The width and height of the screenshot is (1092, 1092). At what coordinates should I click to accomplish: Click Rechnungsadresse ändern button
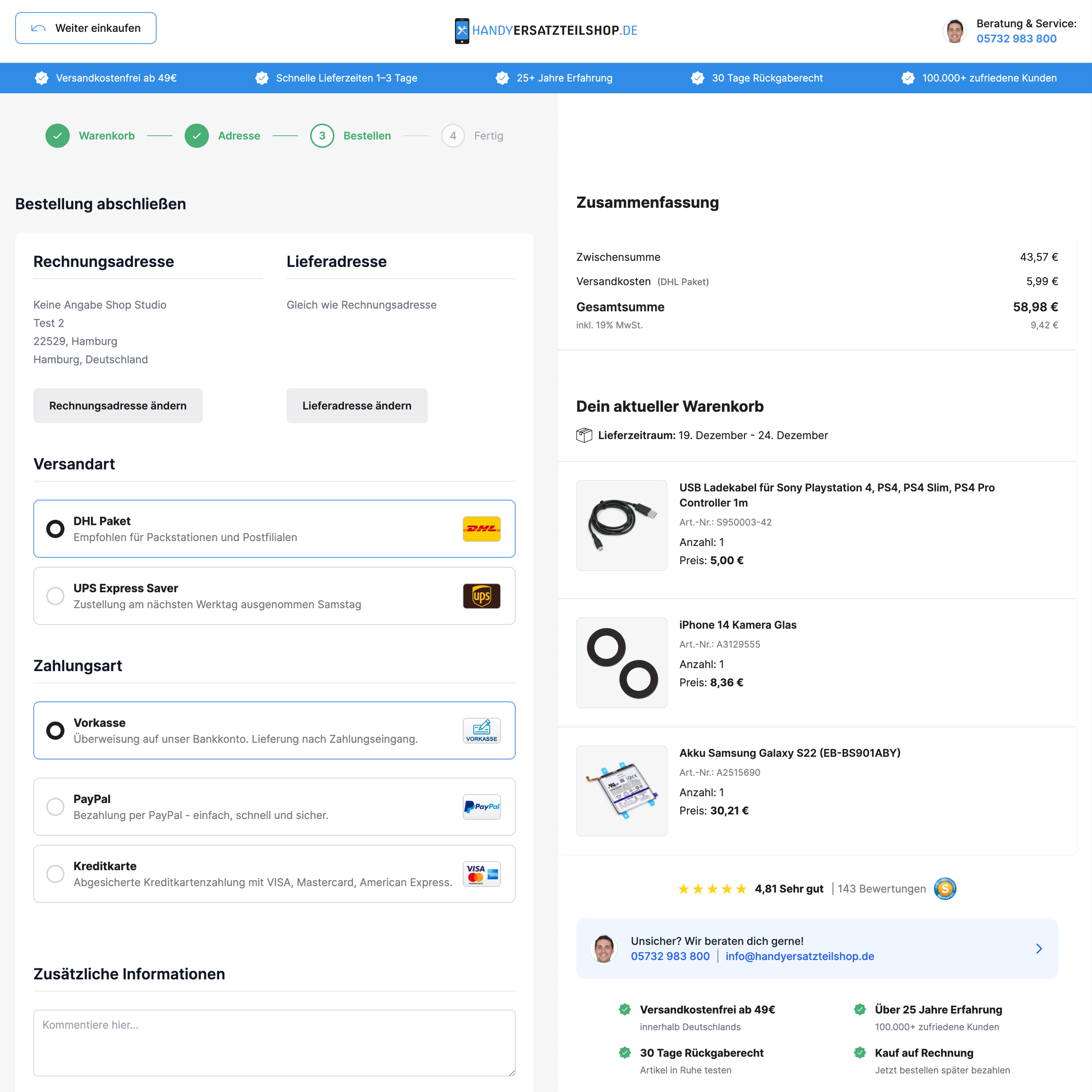[x=118, y=405]
